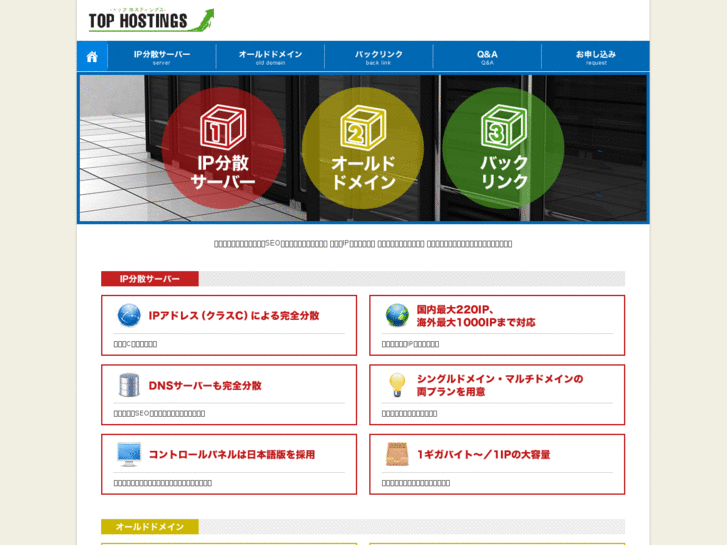The image size is (727, 545).
Task: Select the yellow オールドドメイン banner circle
Action: (363, 148)
